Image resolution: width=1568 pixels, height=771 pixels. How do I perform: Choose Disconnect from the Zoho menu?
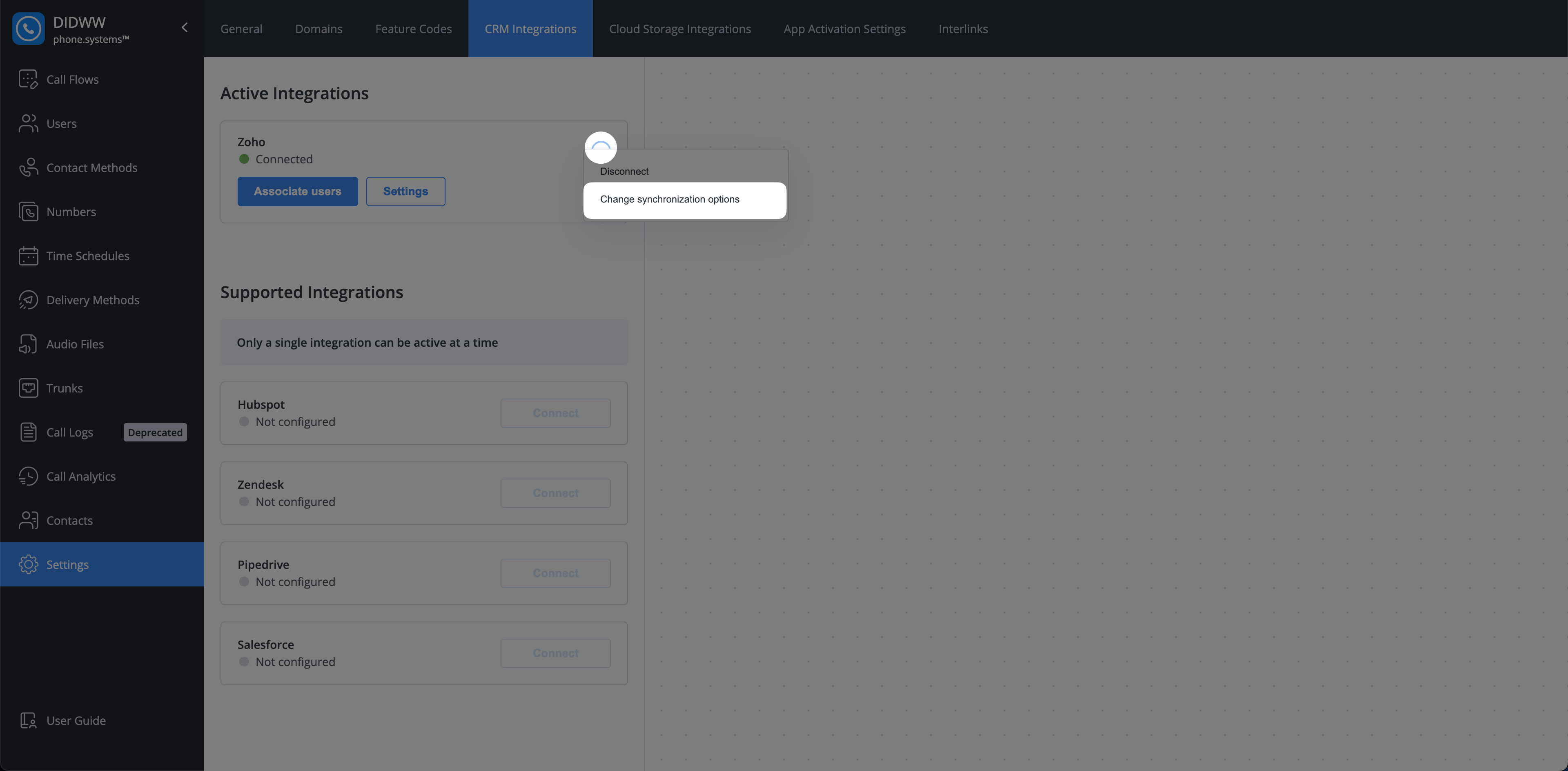click(624, 171)
